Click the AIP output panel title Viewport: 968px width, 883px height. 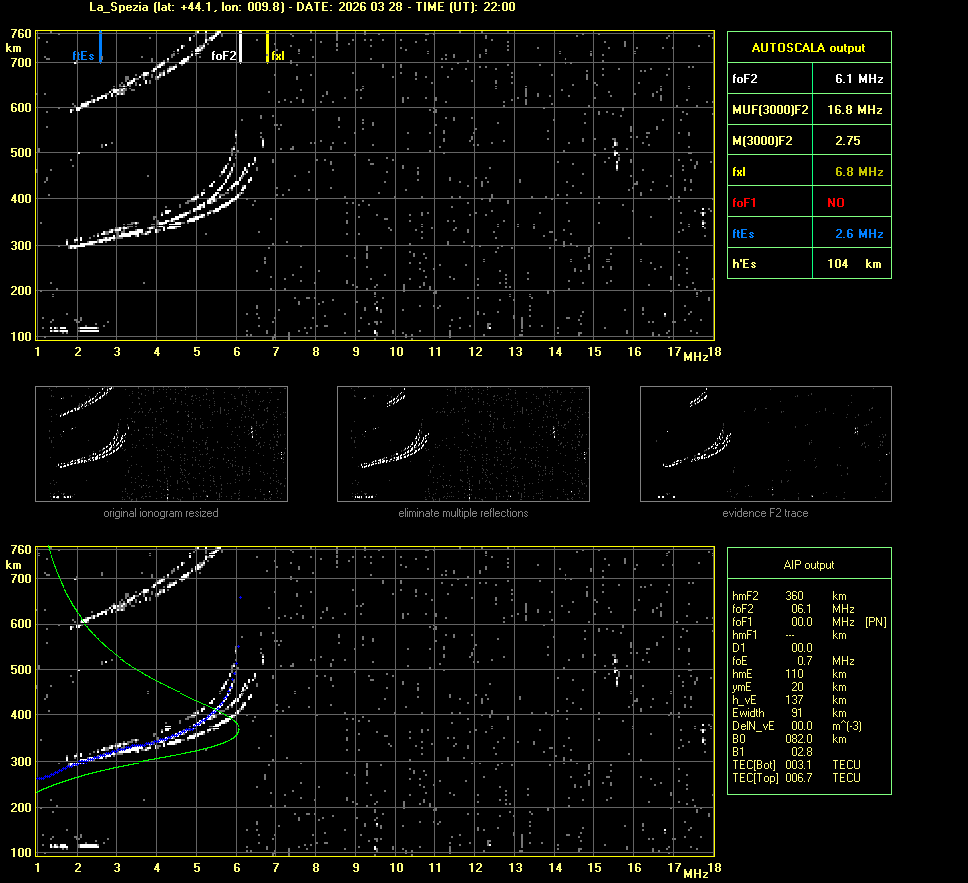[808, 565]
